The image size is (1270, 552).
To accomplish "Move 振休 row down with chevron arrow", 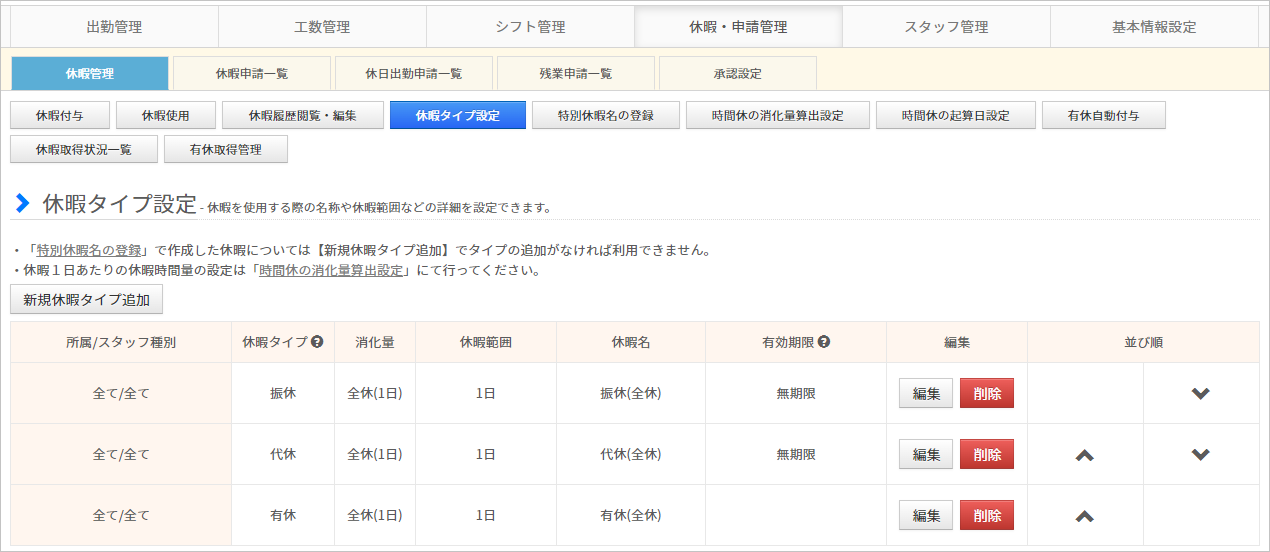I will [x=1201, y=394].
